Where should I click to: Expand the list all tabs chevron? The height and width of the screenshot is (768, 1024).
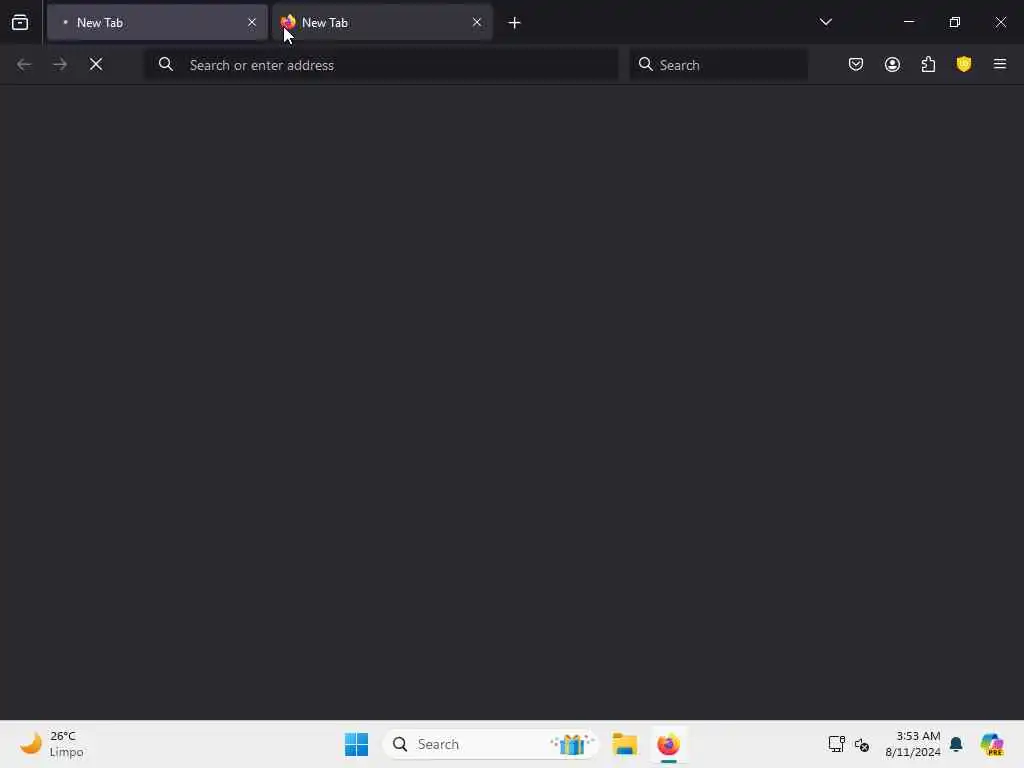[x=825, y=22]
